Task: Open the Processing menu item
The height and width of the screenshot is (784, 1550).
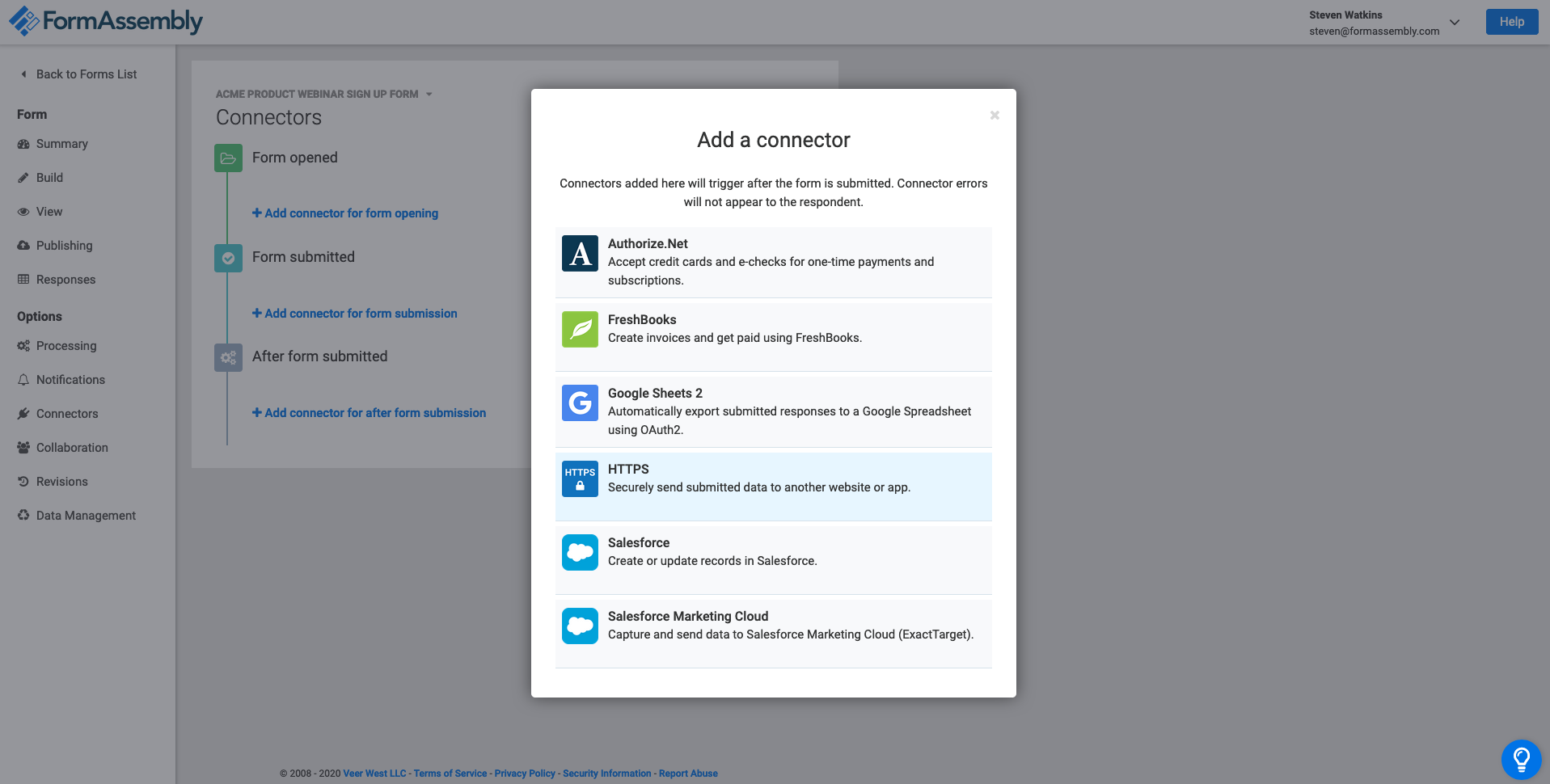Action: (x=66, y=346)
